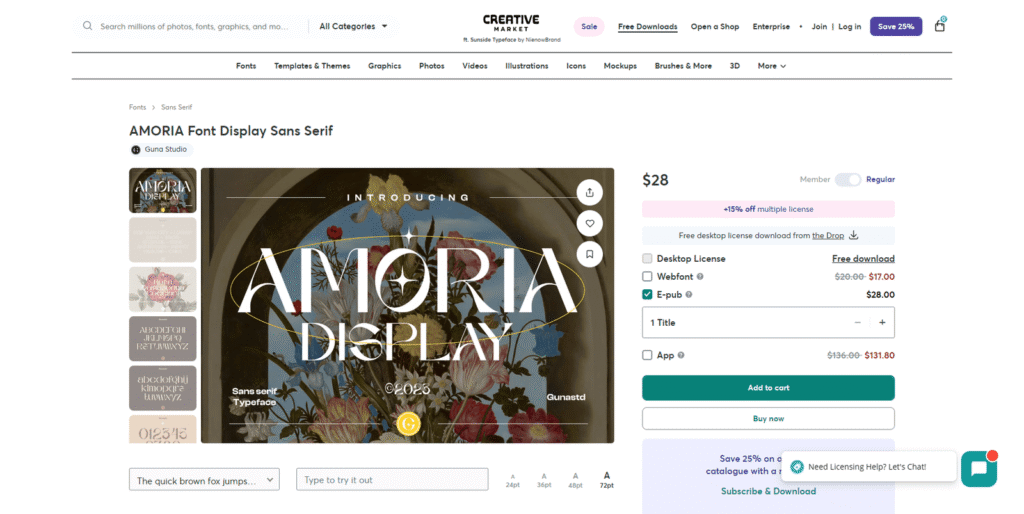Click the Join link
Viewport: 1024px width, 514px height.
click(820, 27)
